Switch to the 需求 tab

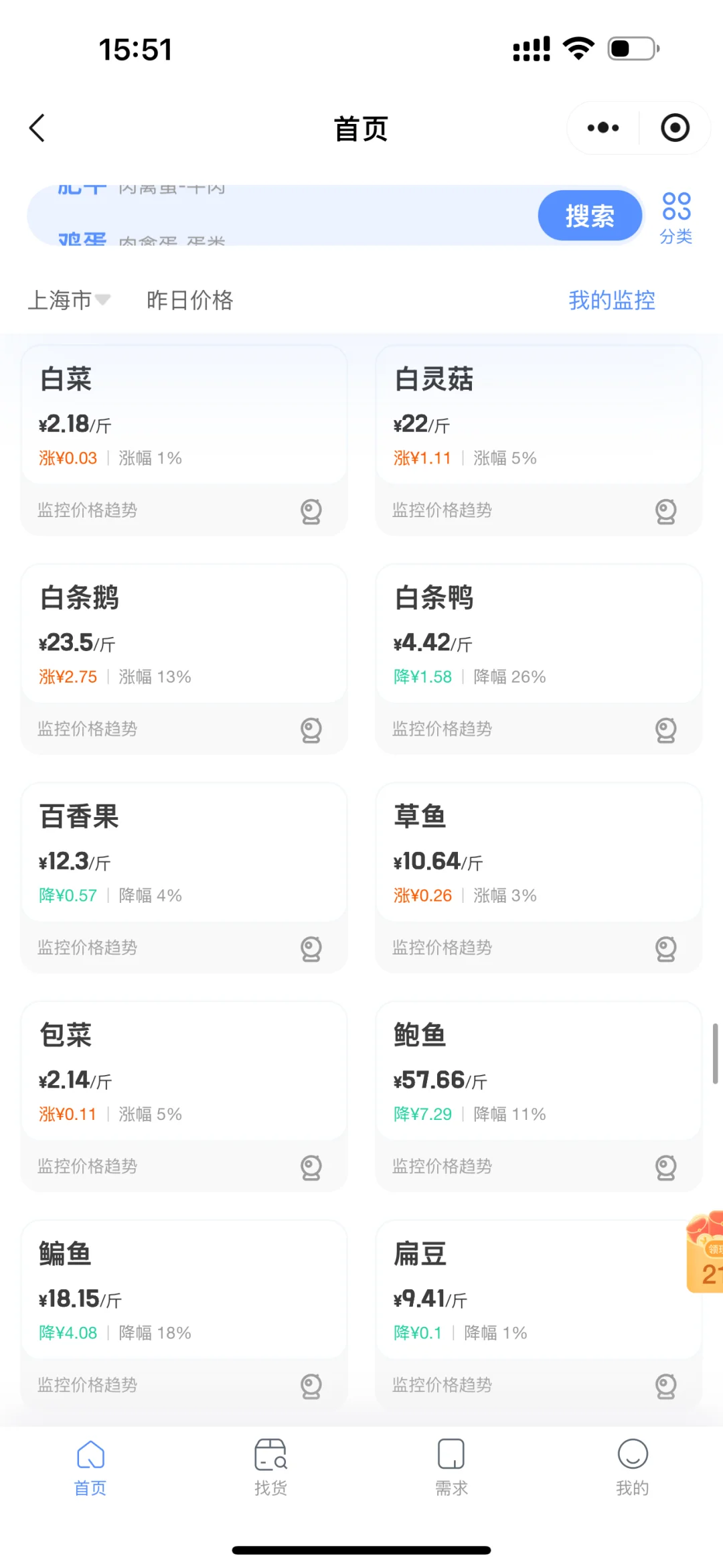coord(451,1467)
